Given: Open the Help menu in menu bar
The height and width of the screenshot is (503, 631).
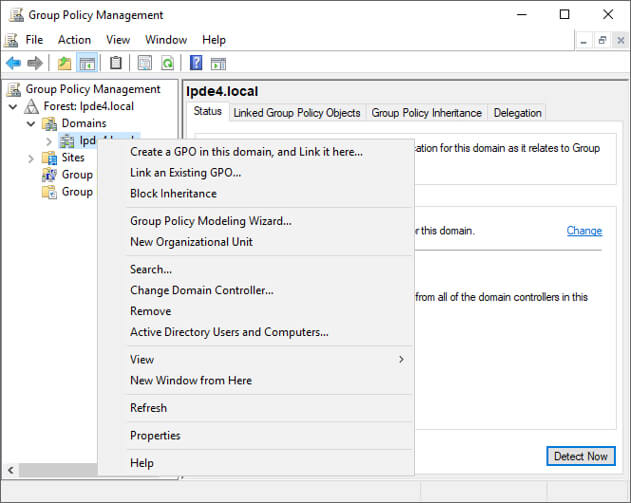Looking at the screenshot, I should 214,40.
